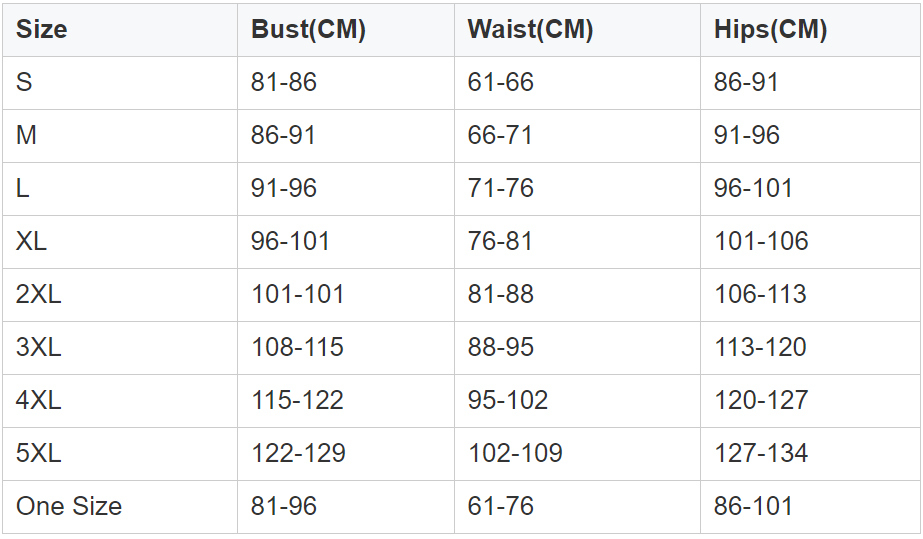Select the Hips(CM) column header
The height and width of the screenshot is (539, 923).
click(770, 30)
